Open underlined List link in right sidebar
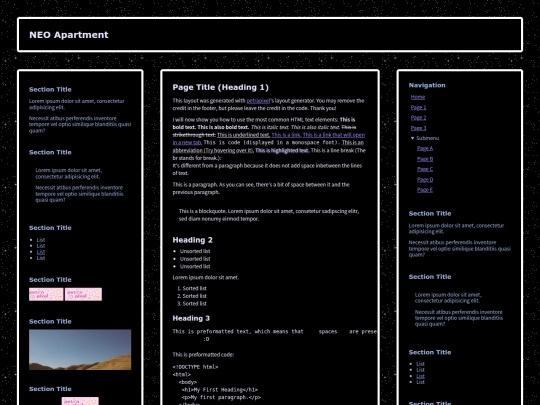Viewport: 540px width, 405px height. pyautogui.click(x=420, y=376)
